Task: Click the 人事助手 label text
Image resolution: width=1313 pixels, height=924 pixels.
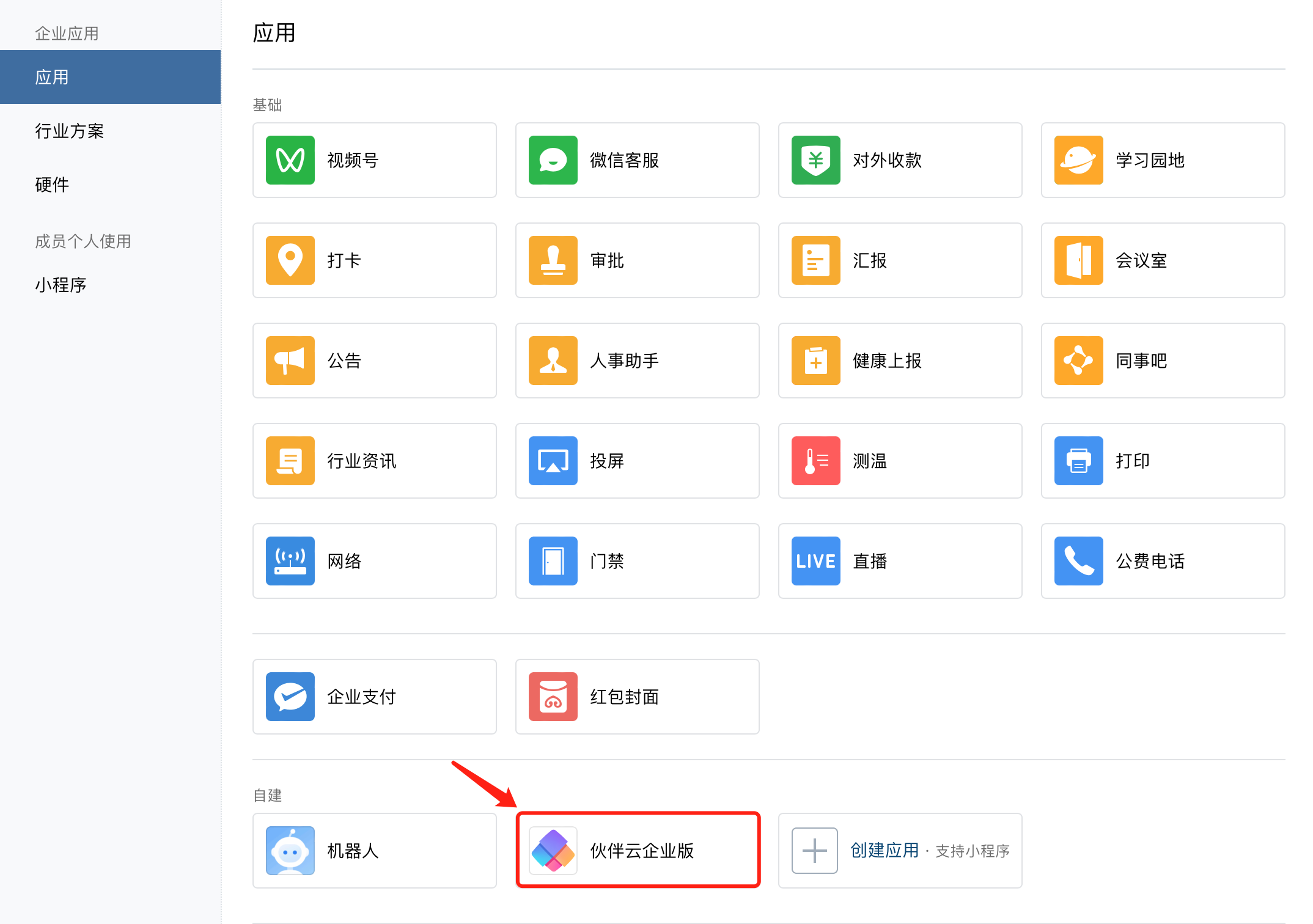Action: [x=624, y=361]
